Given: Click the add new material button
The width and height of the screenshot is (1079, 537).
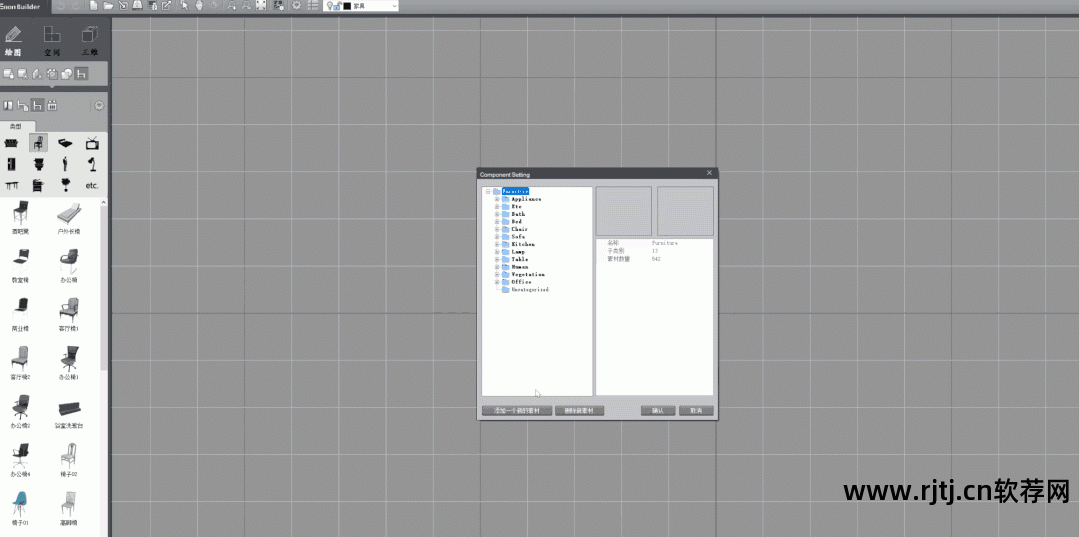Looking at the screenshot, I should [517, 411].
